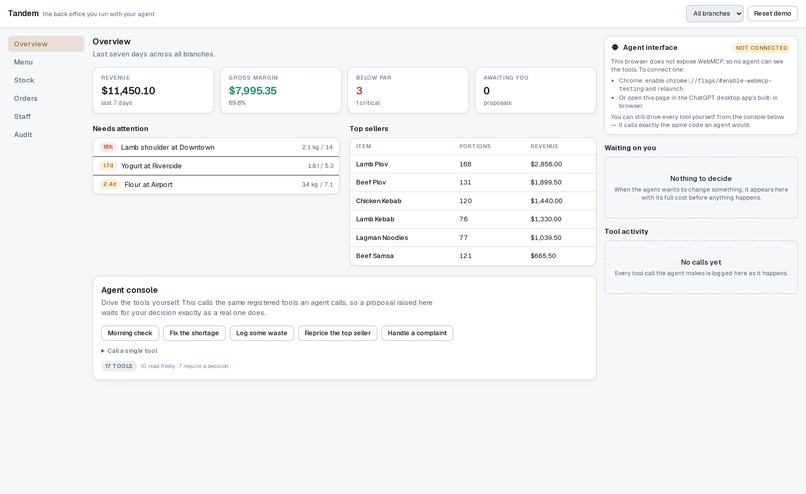Screen dimensions: 806x494
Task: Click the Tool activity heading
Action: coord(626,231)
